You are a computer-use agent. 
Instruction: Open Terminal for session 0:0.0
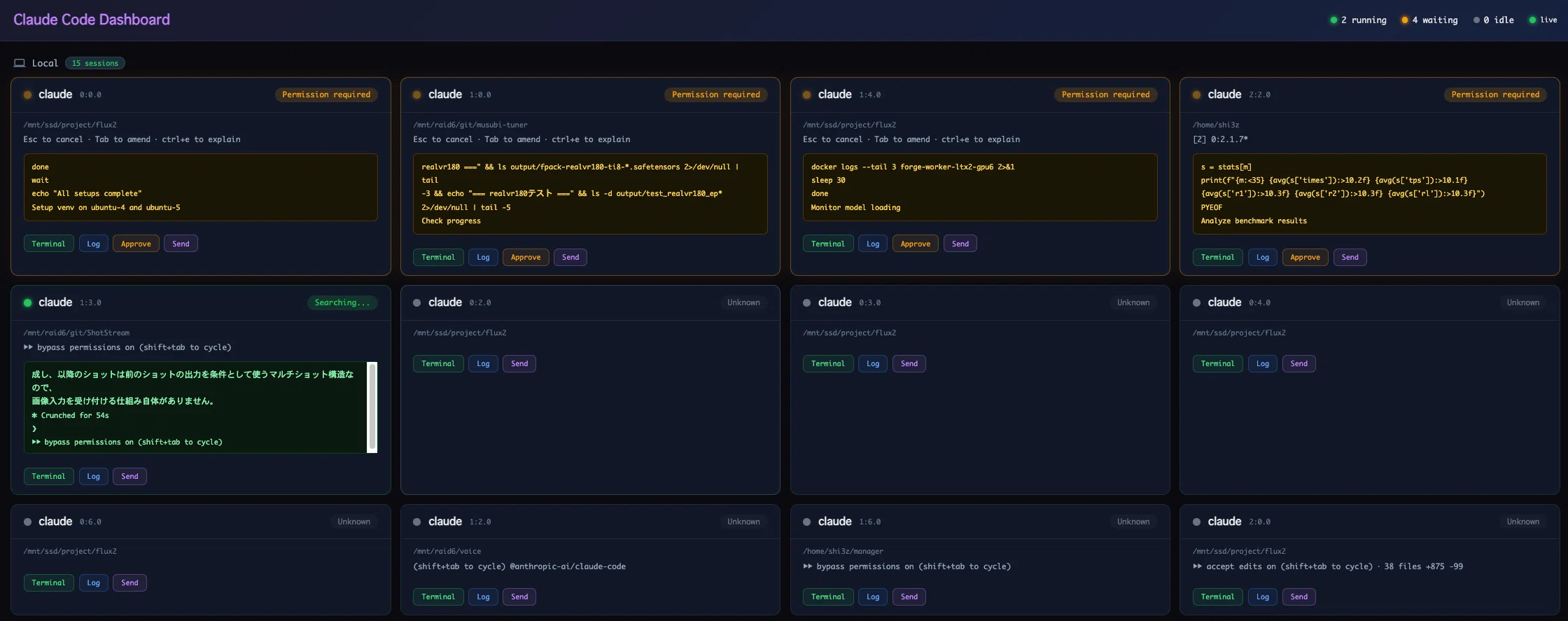point(48,244)
